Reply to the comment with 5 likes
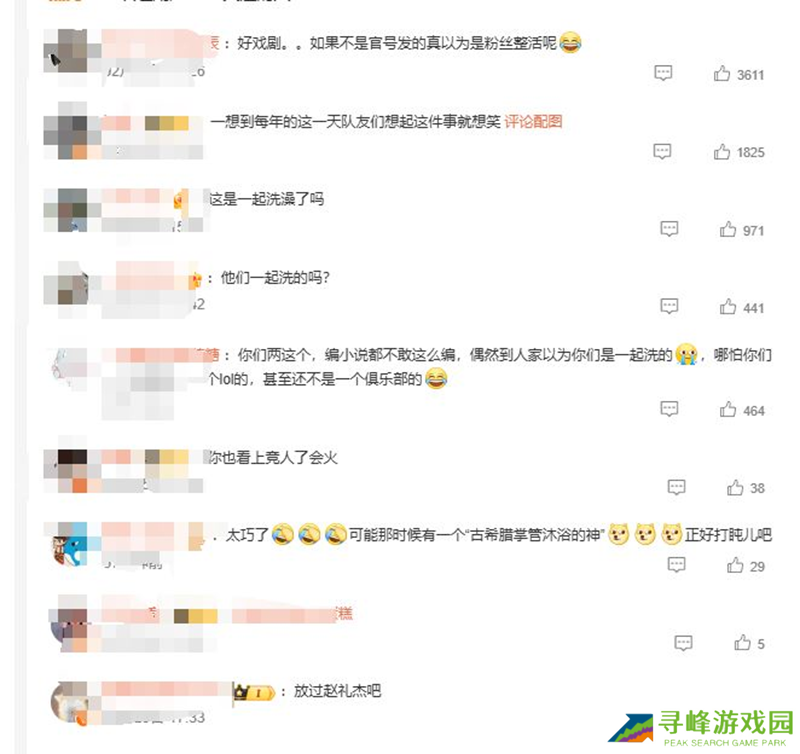Viewport: 800px width, 754px height. pyautogui.click(x=684, y=643)
